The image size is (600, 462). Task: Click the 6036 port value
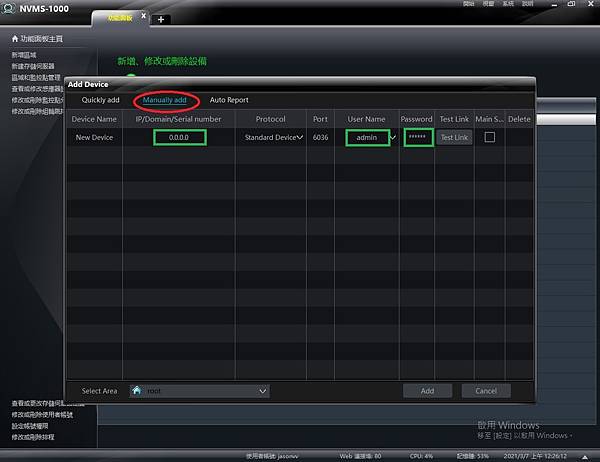[320, 137]
